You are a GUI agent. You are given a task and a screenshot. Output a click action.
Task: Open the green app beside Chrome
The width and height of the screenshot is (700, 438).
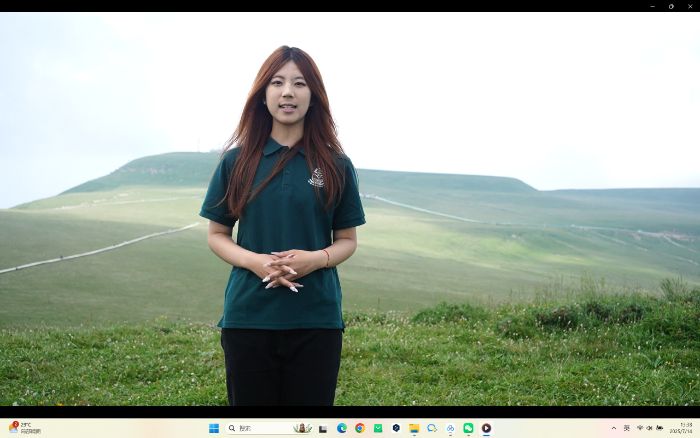coord(378,428)
